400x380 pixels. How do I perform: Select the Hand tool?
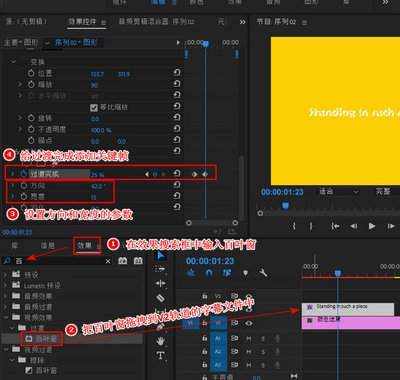click(161, 341)
